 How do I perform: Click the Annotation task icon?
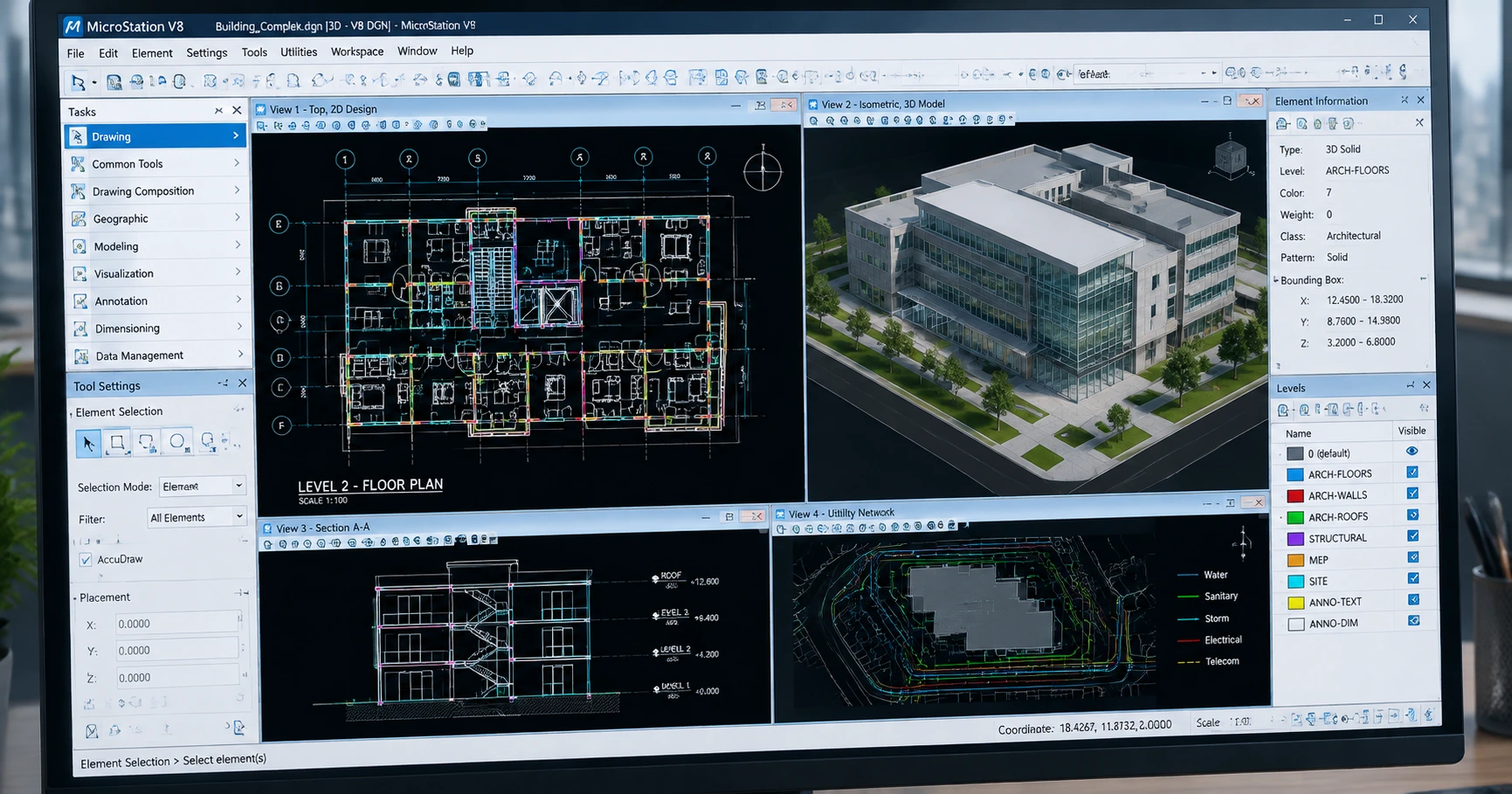80,301
